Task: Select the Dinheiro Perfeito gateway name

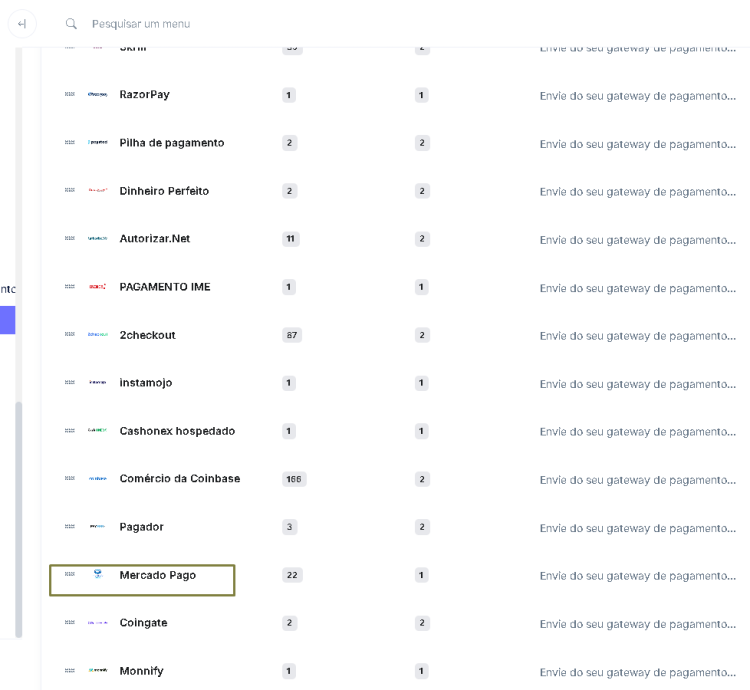Action: (164, 191)
